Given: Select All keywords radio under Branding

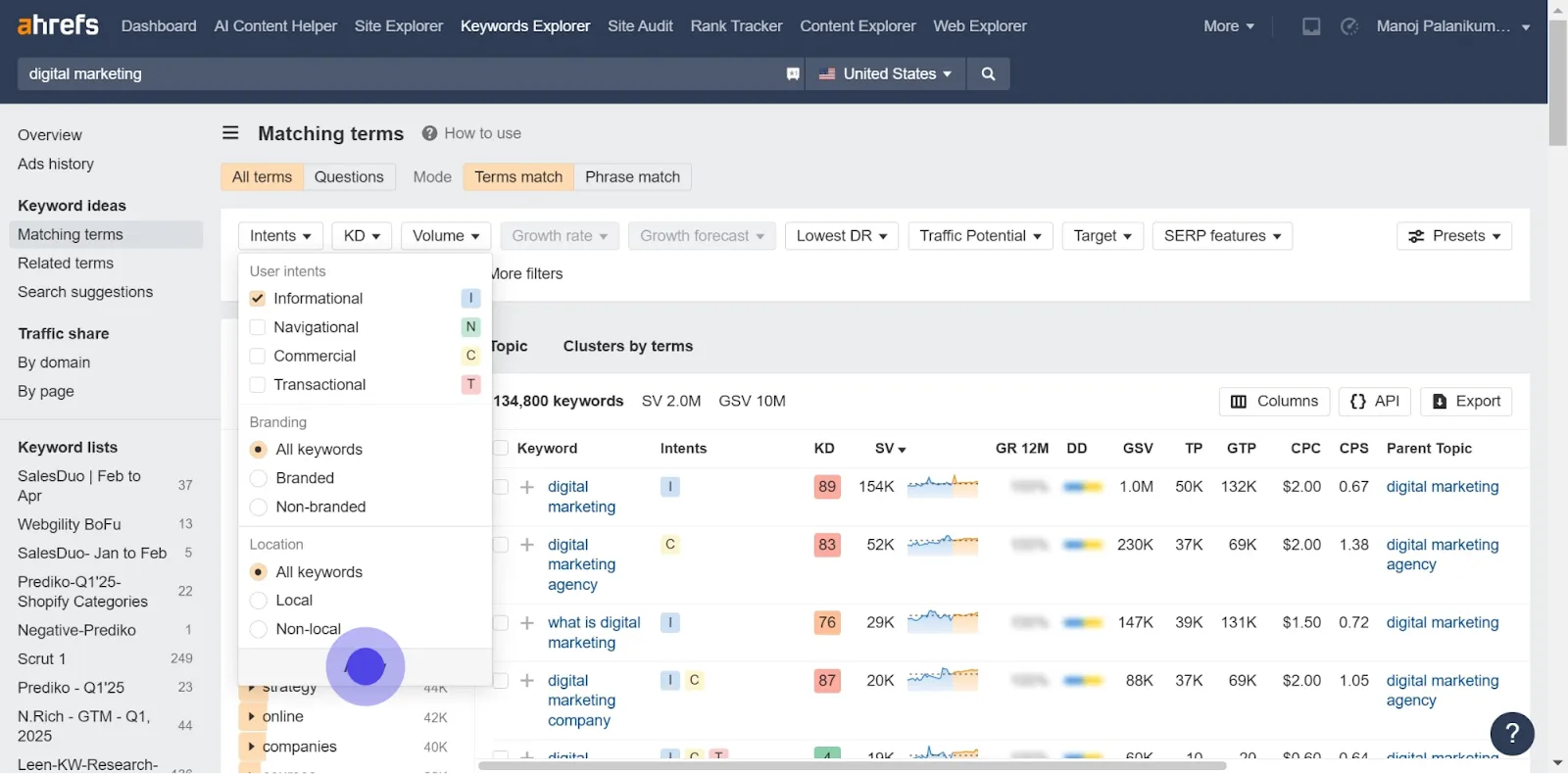Looking at the screenshot, I should 259,450.
